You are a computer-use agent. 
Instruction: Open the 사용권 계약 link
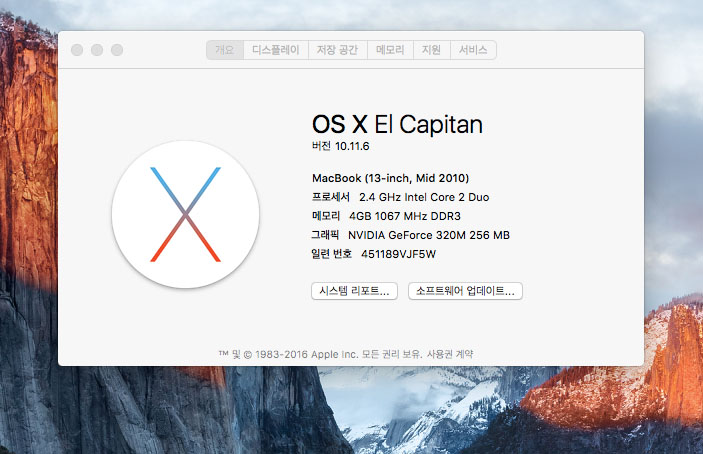pos(450,353)
